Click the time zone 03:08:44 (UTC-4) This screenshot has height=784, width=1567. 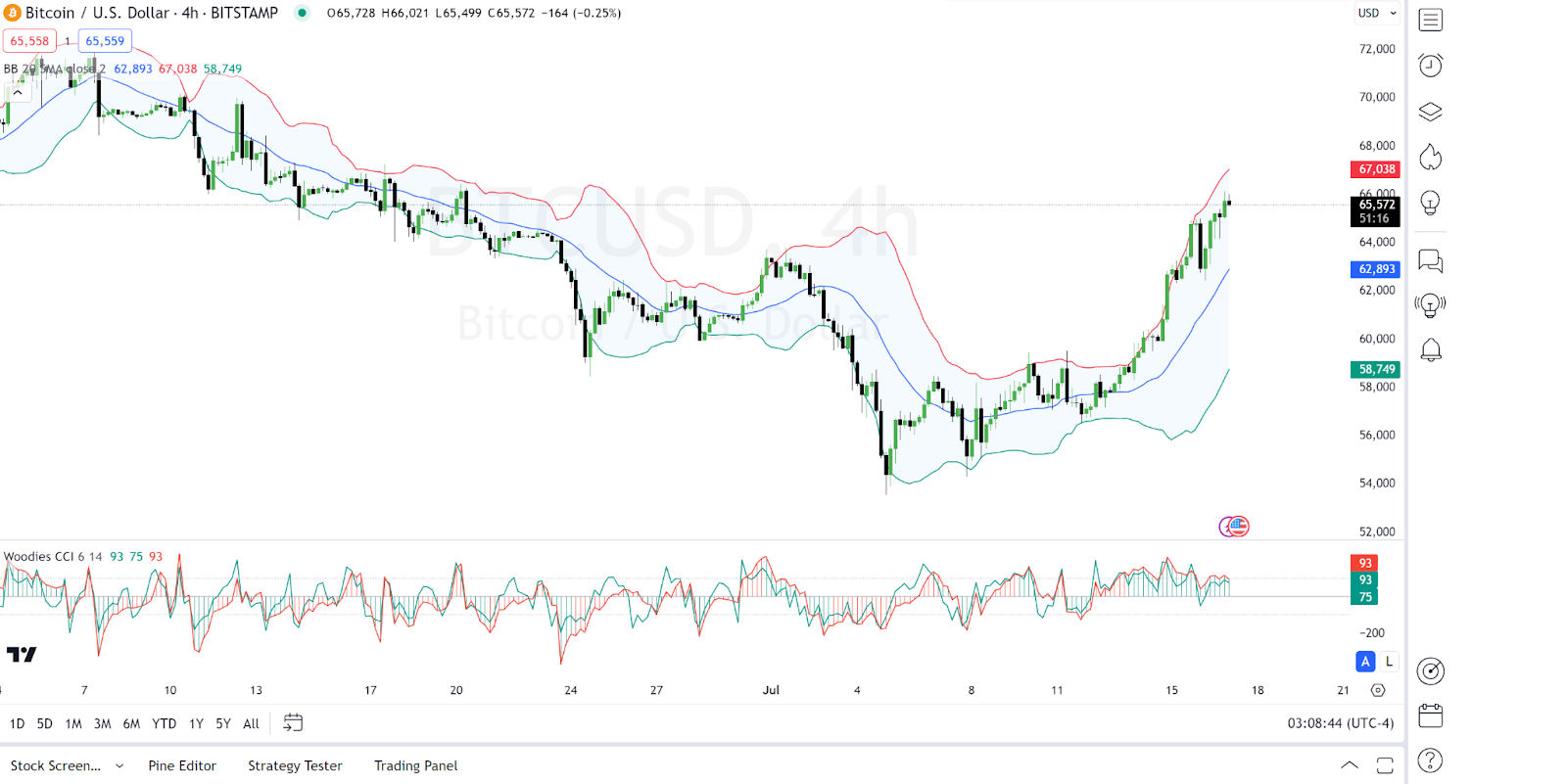[x=1340, y=723]
